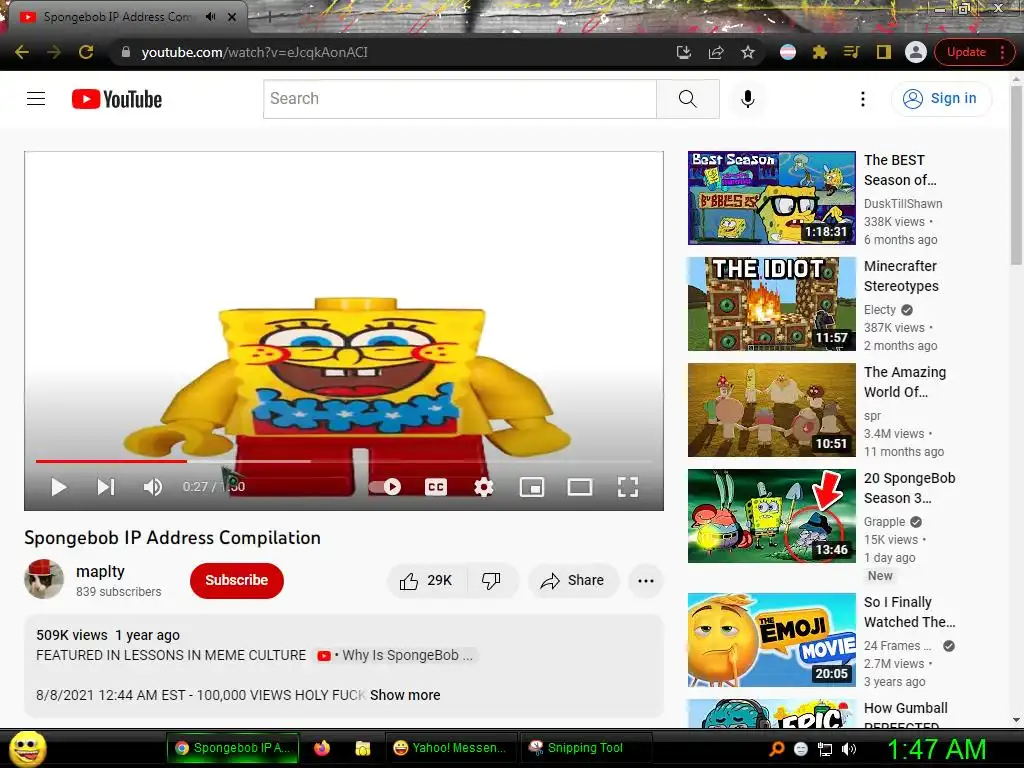
Task: Switch to Spongebob IP Chrome taskbar item
Action: (233, 748)
